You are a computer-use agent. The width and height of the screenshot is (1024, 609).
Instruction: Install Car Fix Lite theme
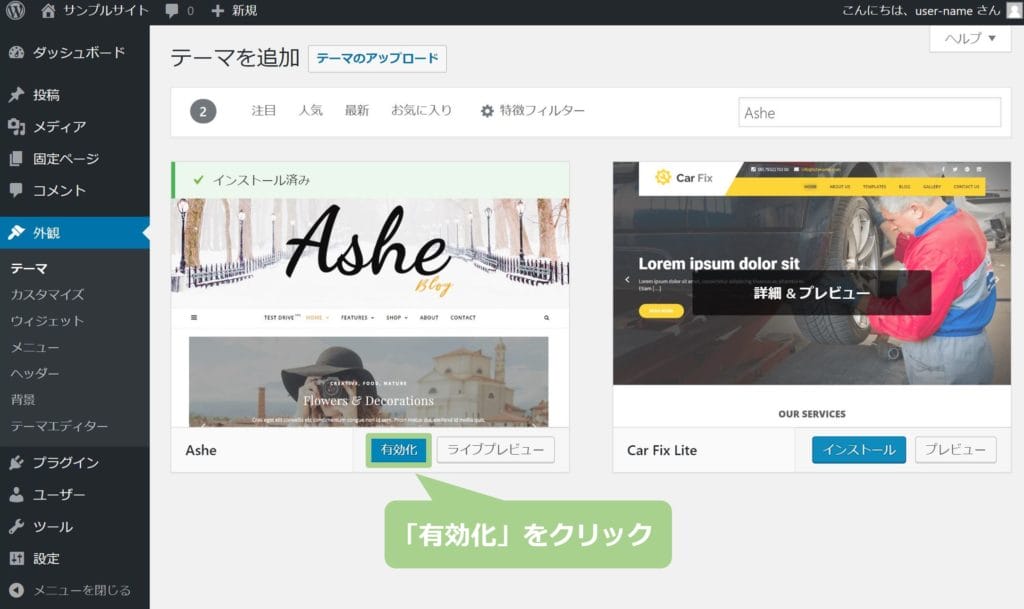click(859, 450)
